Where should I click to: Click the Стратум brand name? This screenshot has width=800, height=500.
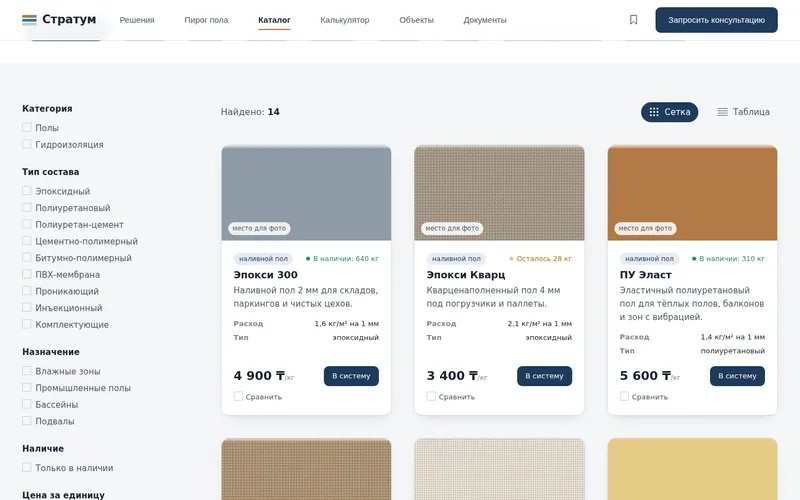(69, 19)
